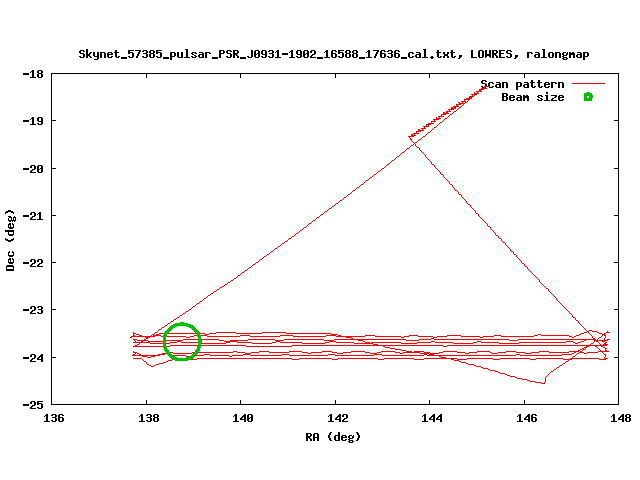Click the -23 Dec tick label

(x=33, y=310)
